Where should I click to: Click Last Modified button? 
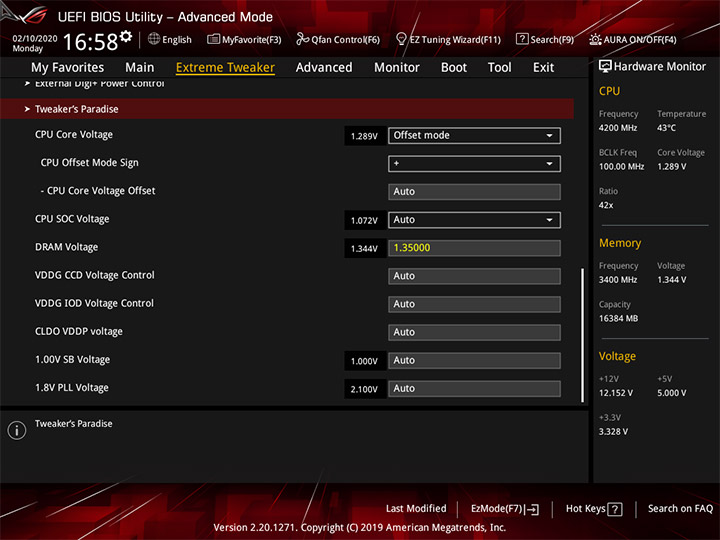(416, 509)
